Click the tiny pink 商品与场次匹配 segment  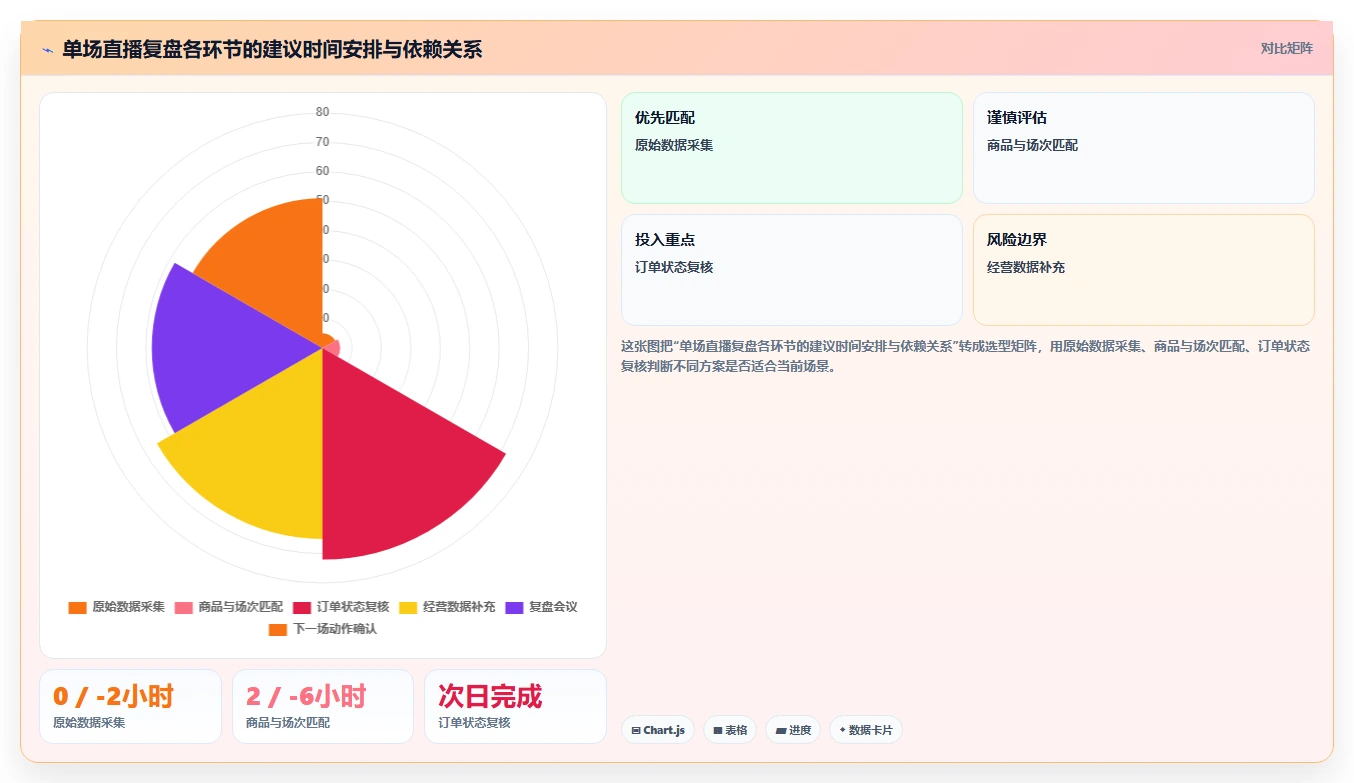tap(335, 349)
